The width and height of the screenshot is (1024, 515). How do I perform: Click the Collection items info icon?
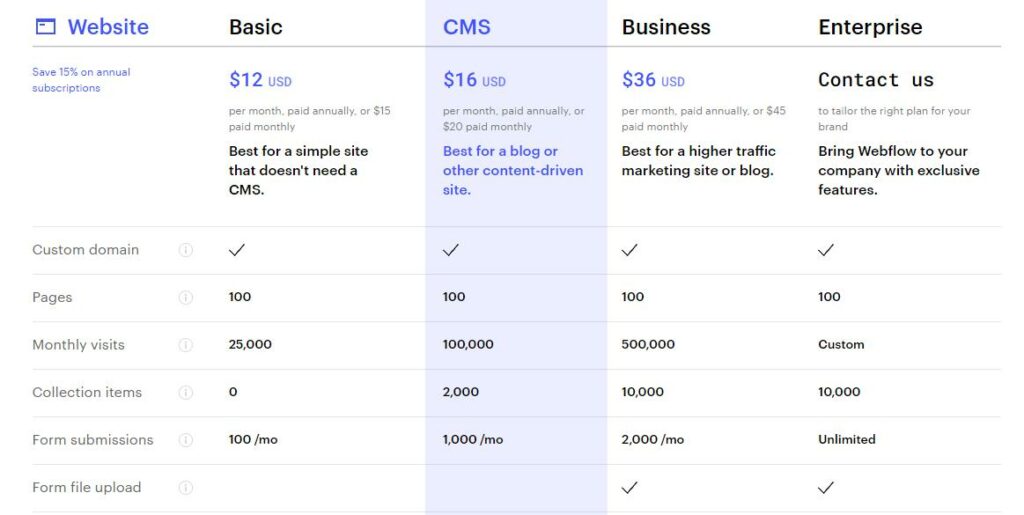(x=186, y=392)
